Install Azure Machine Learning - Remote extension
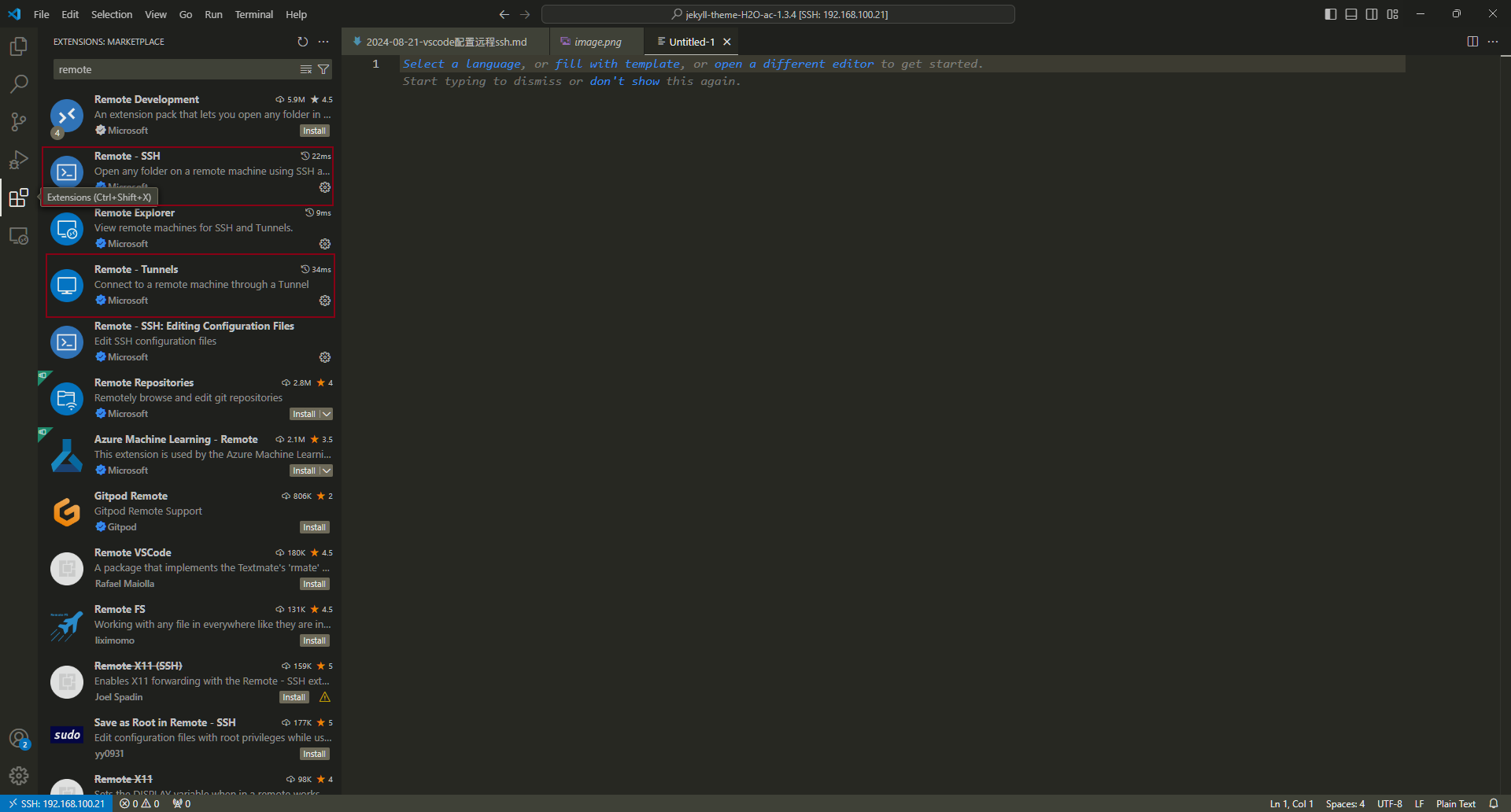 coord(305,471)
